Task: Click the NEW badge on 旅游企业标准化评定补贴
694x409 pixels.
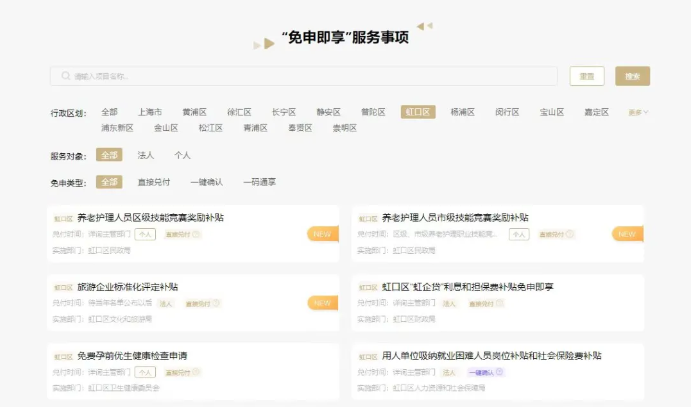Action: pyautogui.click(x=323, y=302)
